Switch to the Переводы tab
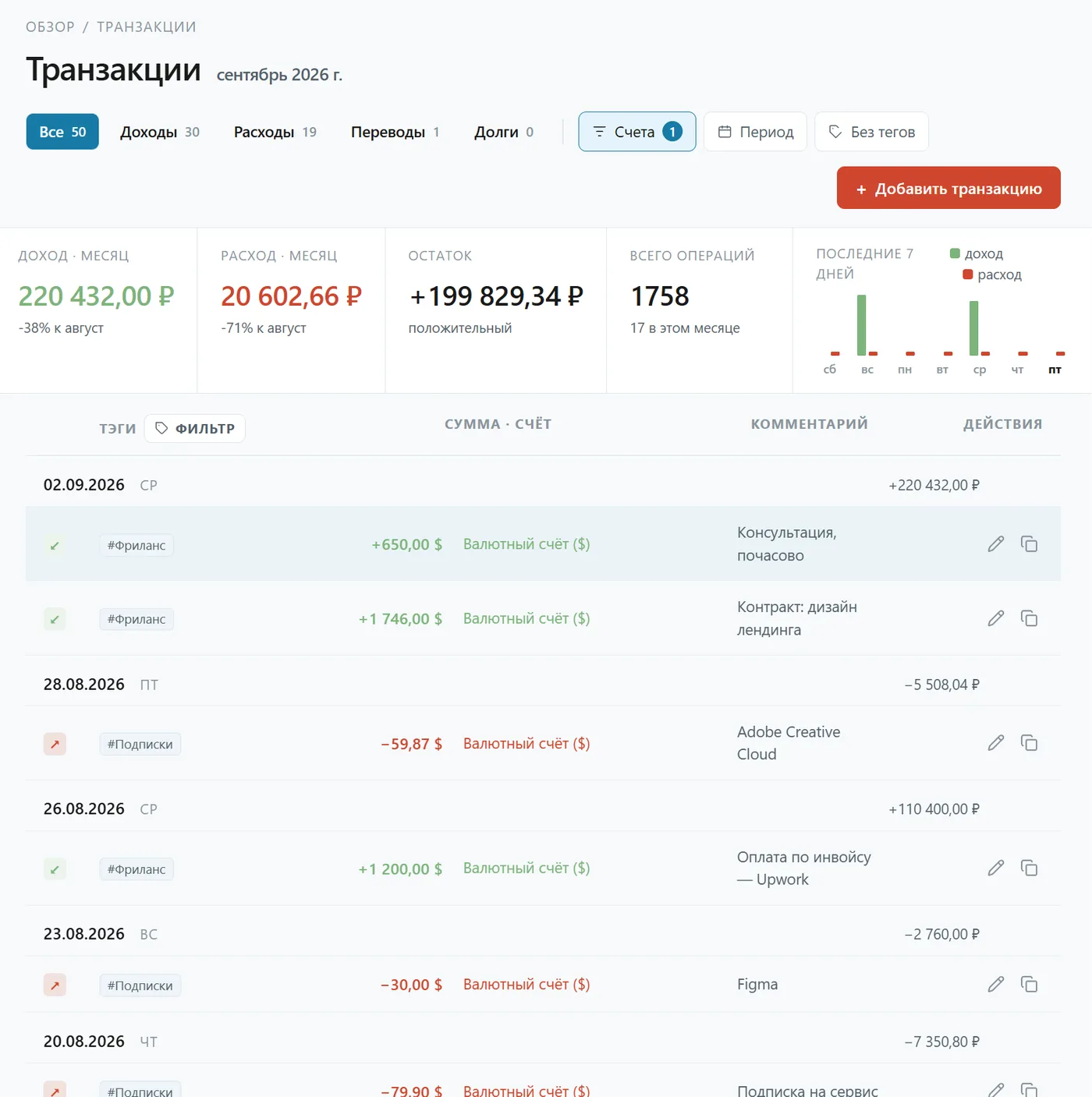Viewport: 1092px width, 1097px height. pos(395,132)
